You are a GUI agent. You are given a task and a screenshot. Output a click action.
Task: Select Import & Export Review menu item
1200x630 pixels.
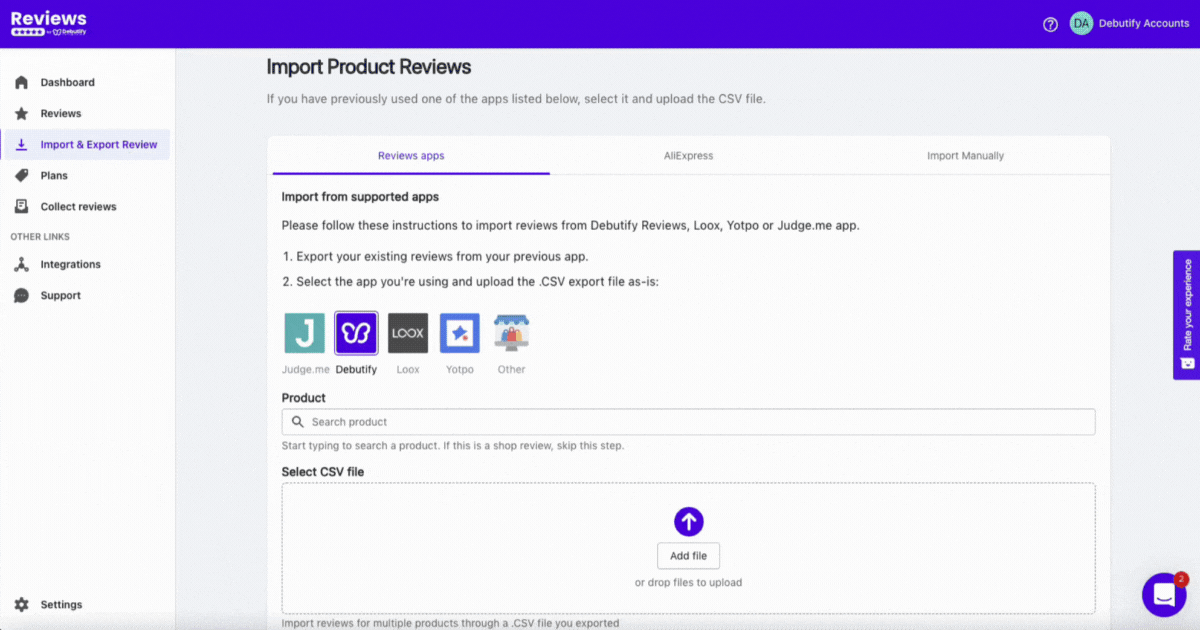click(x=86, y=144)
